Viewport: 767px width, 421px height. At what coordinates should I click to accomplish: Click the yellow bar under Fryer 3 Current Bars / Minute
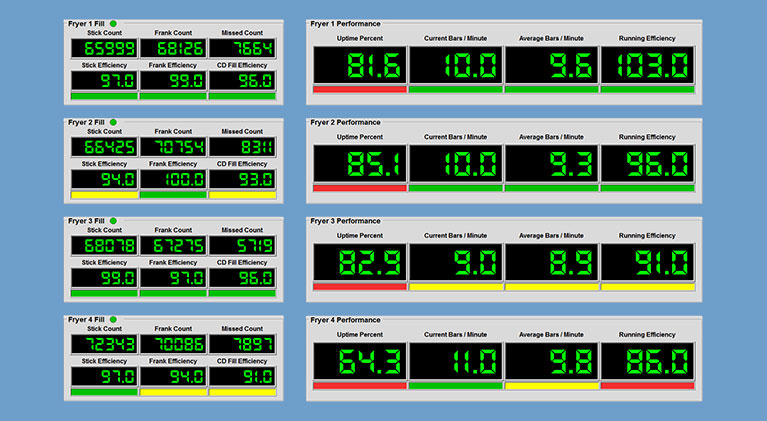[456, 286]
